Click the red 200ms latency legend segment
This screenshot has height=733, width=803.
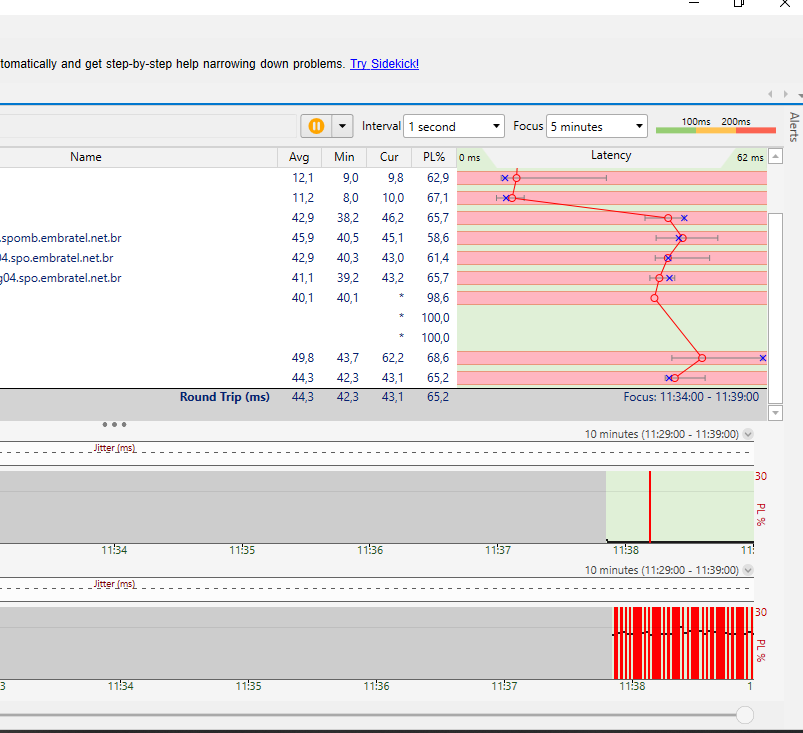pos(756,131)
